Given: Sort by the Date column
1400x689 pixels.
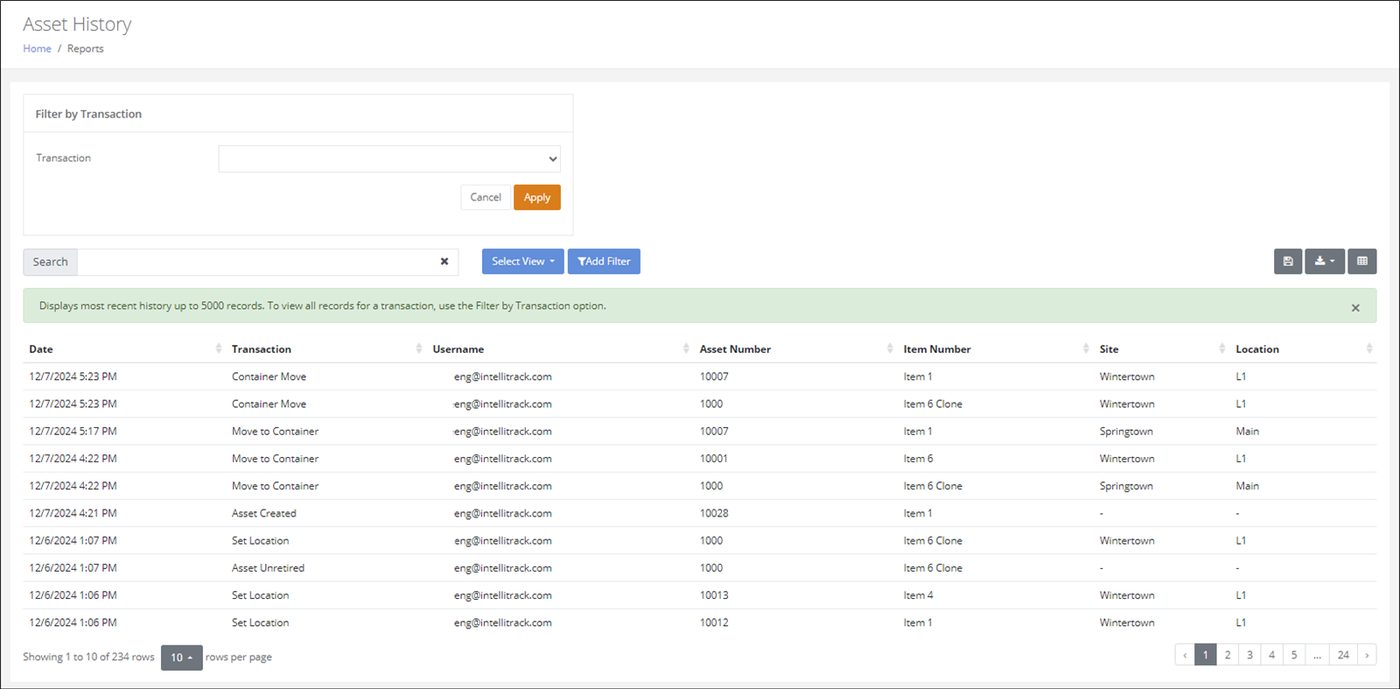Looking at the screenshot, I should (x=124, y=349).
